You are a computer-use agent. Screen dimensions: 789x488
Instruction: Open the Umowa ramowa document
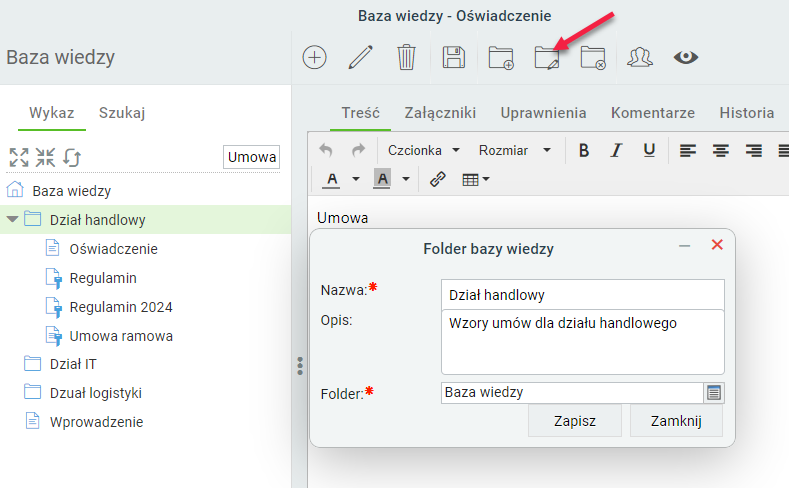(x=121, y=336)
